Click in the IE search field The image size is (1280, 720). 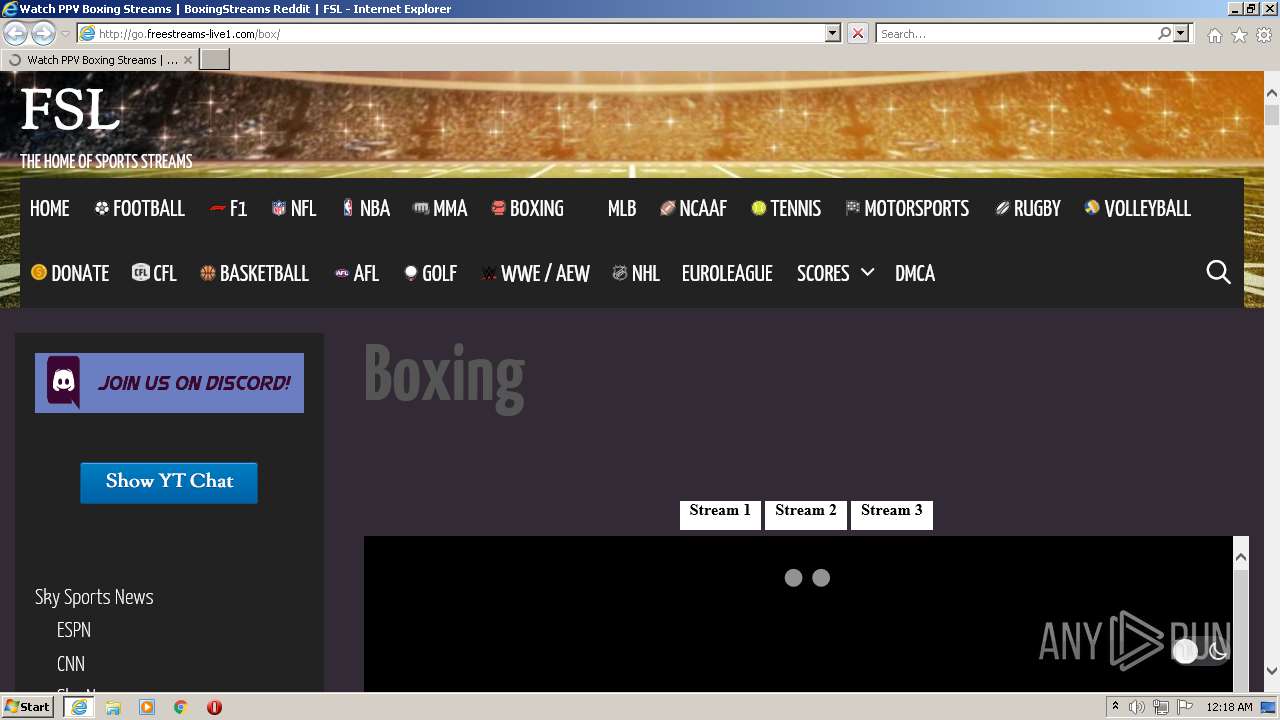[1017, 33]
